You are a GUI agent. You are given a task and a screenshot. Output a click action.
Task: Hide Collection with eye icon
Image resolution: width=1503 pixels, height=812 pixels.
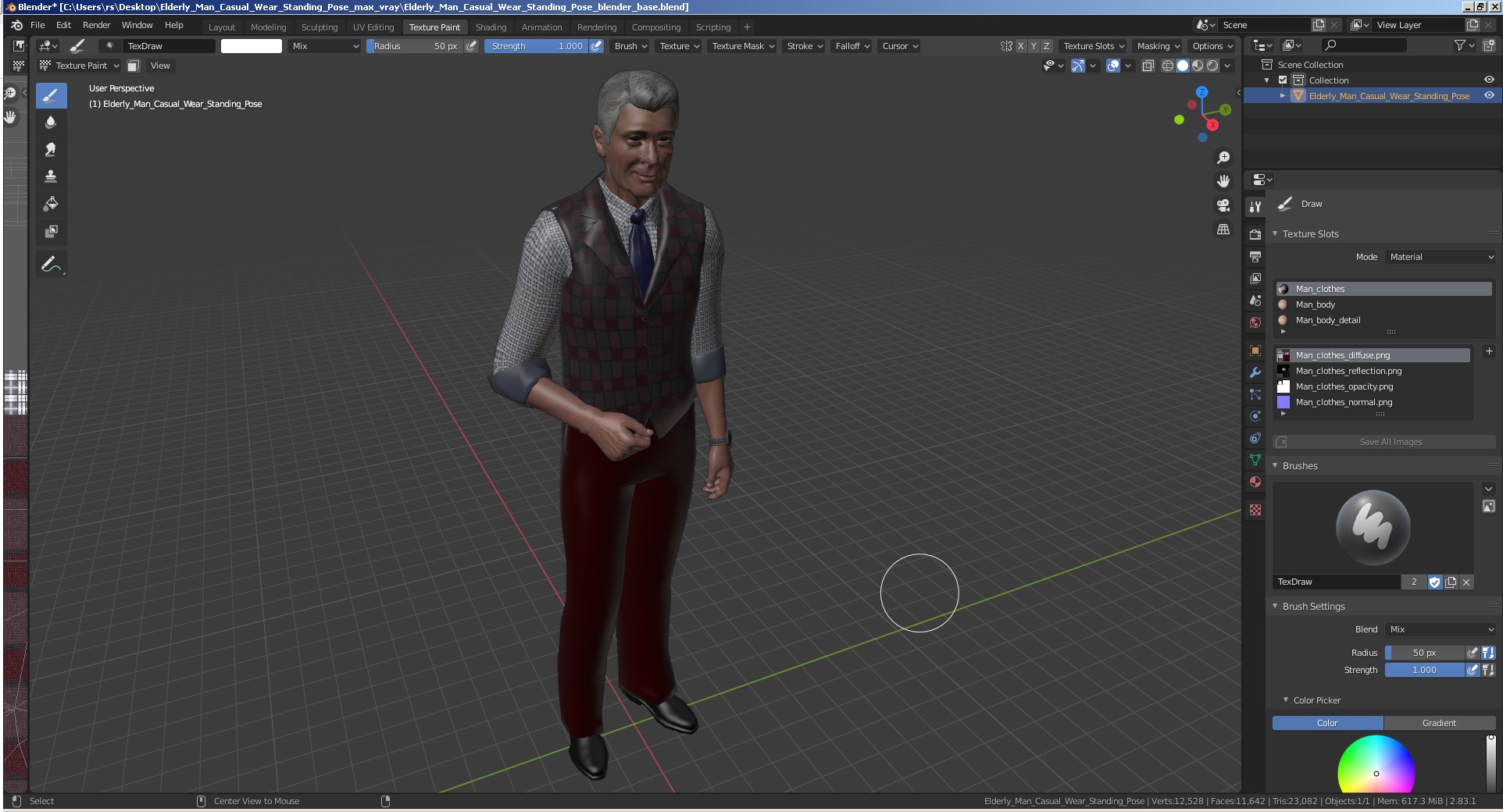pyautogui.click(x=1489, y=80)
